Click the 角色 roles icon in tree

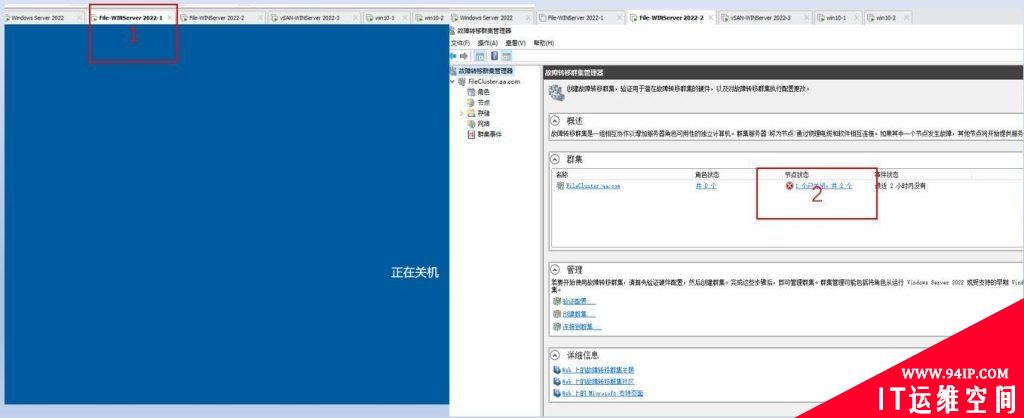[x=472, y=92]
